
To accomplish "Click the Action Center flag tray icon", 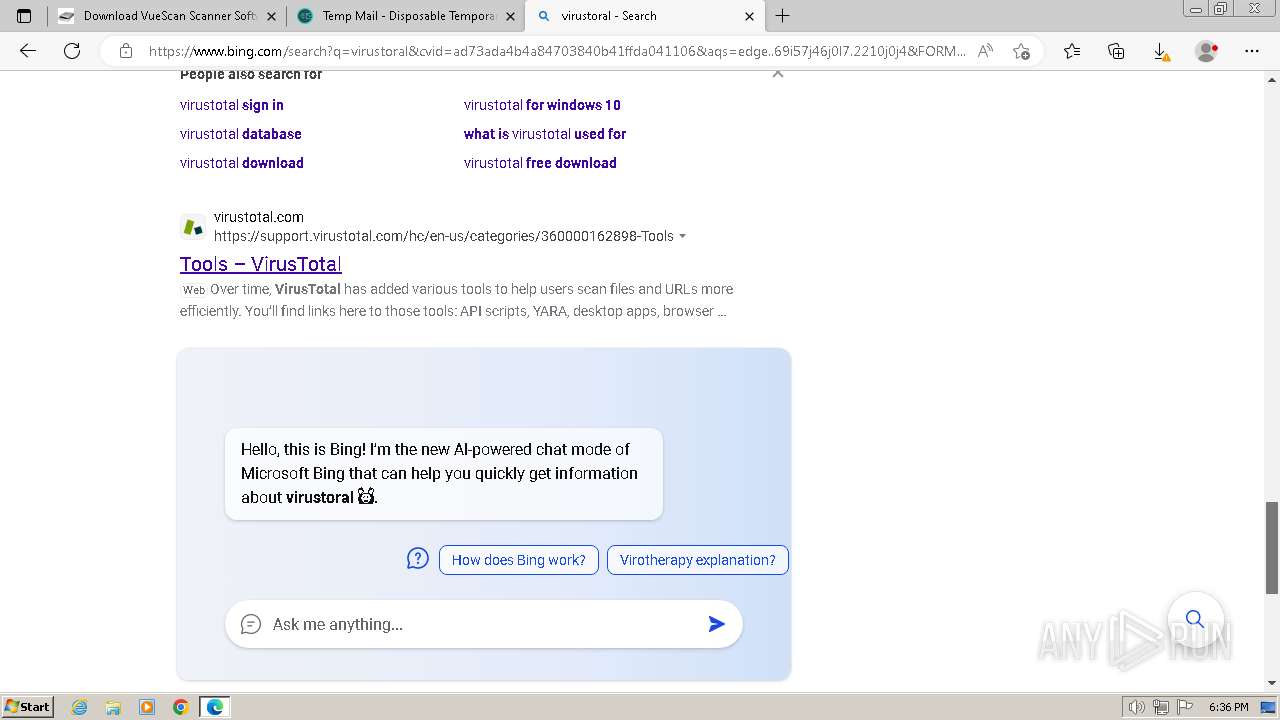I will tap(1187, 707).
